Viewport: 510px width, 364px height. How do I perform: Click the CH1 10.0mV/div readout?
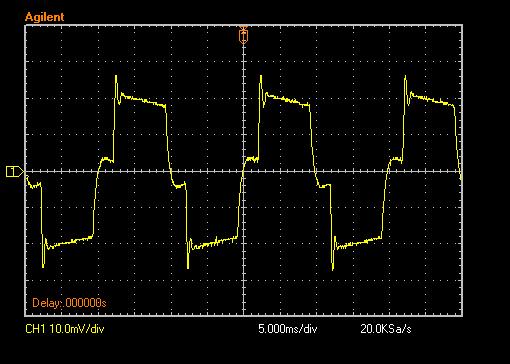point(65,329)
